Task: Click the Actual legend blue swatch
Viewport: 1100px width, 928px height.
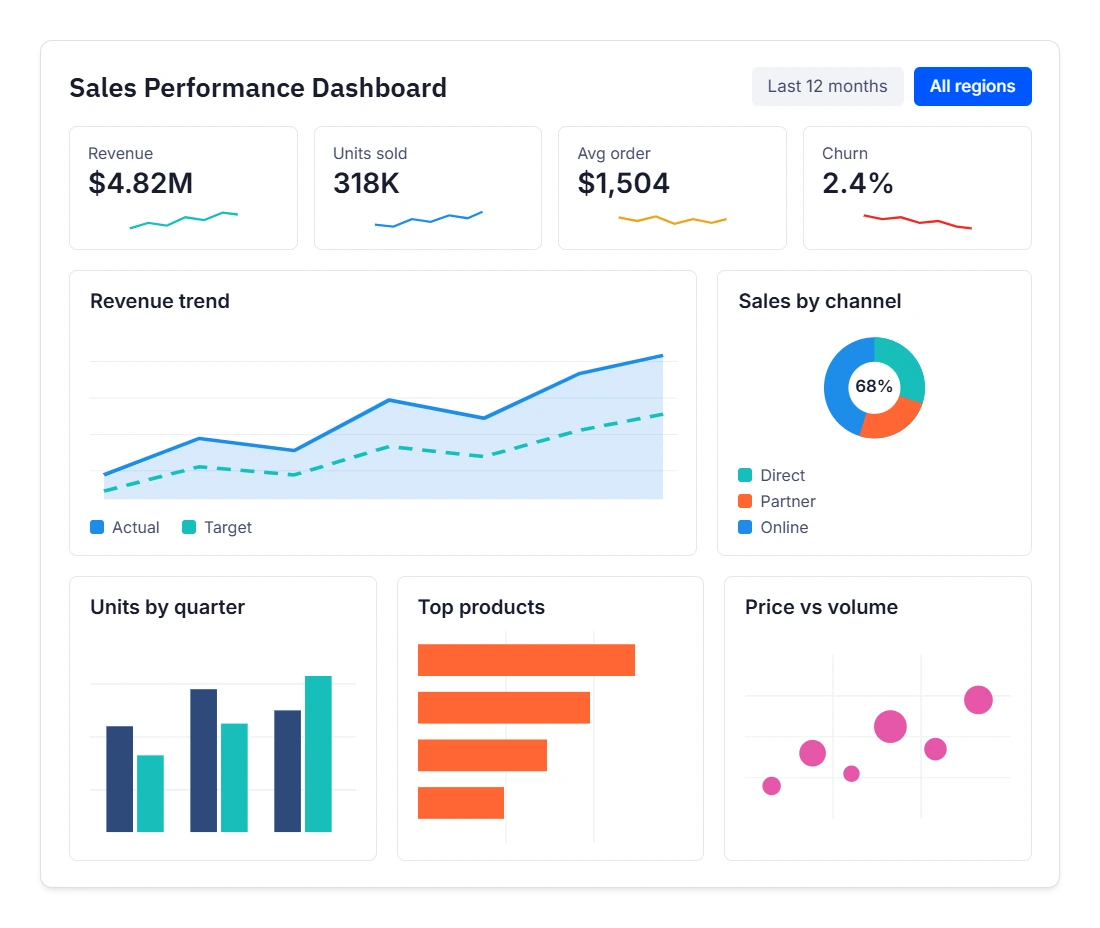Action: point(98,527)
